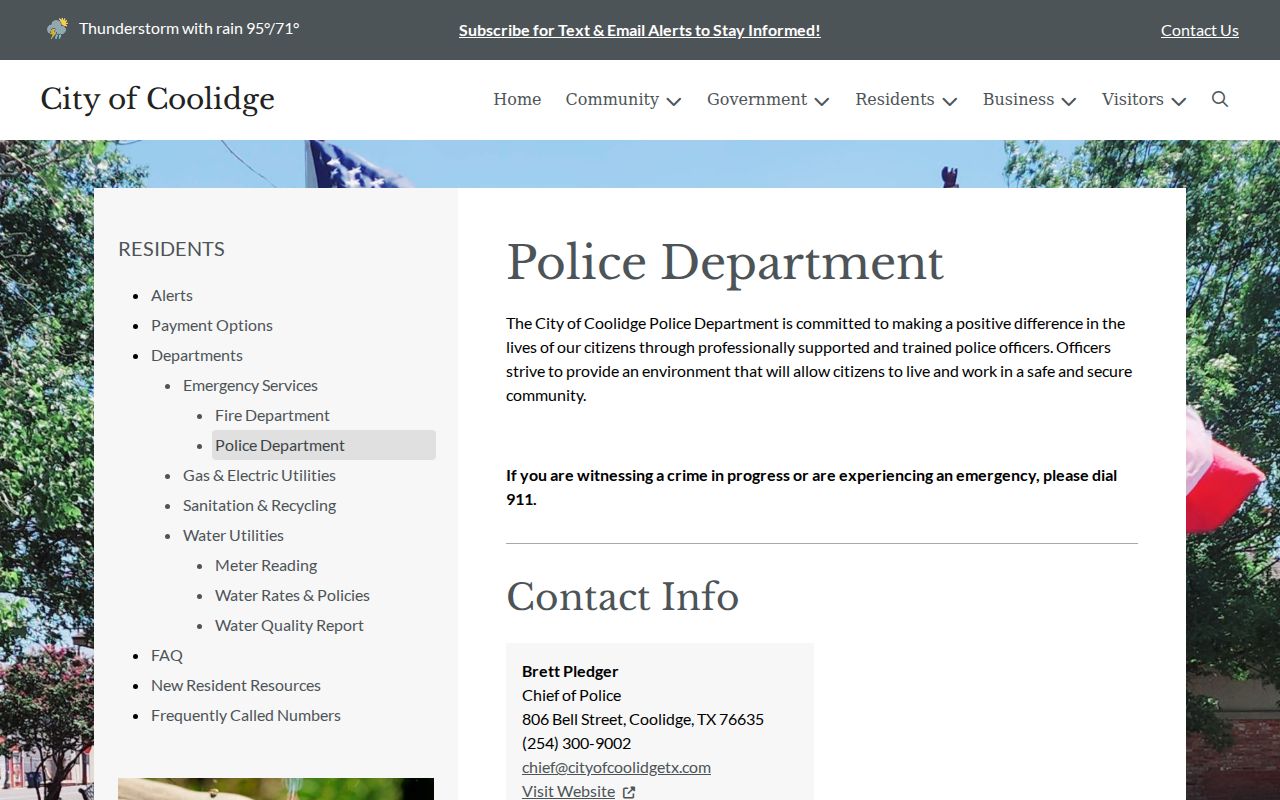Click the City of Coolidge site title
The width and height of the screenshot is (1280, 800).
pos(158,99)
